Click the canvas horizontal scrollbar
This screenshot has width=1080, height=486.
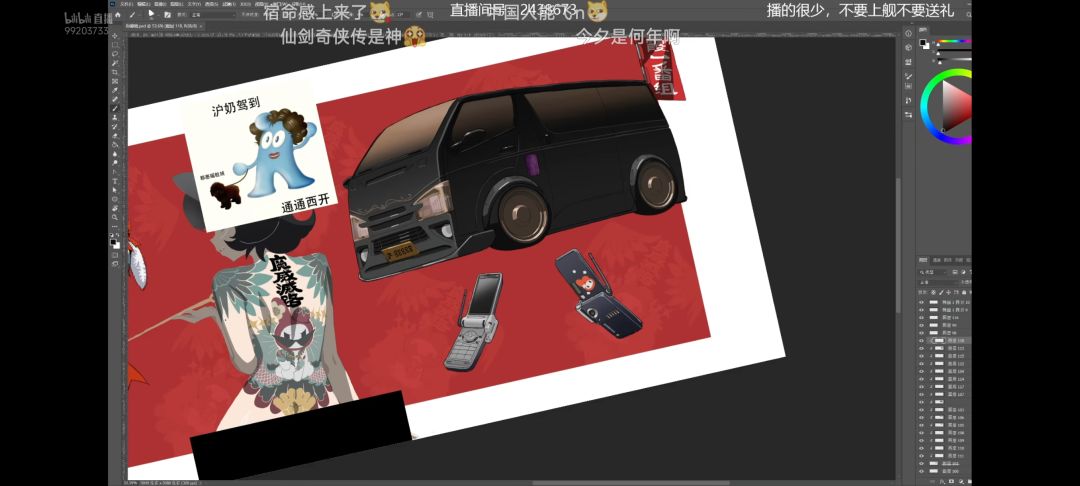pos(630,483)
